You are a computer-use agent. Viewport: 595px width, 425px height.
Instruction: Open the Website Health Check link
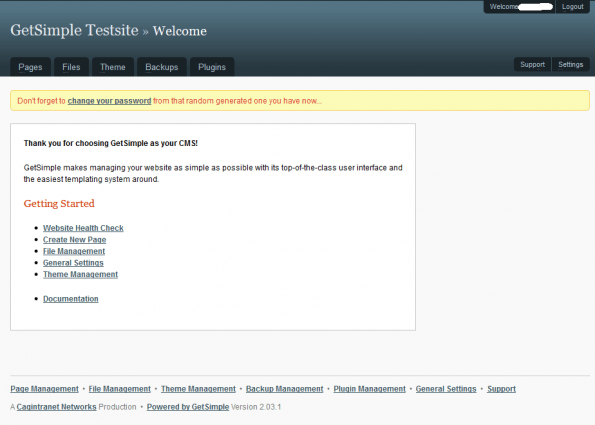(x=83, y=228)
